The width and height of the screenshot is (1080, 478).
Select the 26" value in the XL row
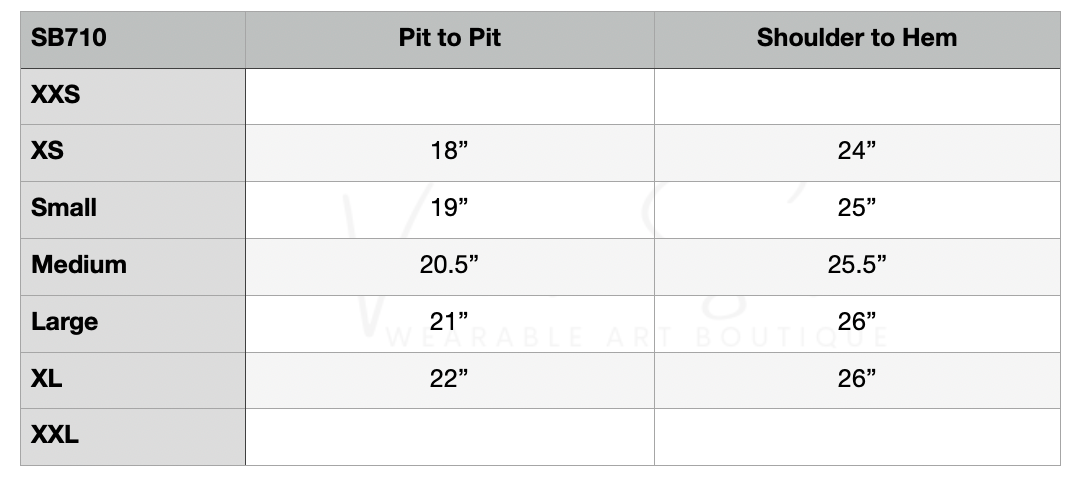[857, 380]
